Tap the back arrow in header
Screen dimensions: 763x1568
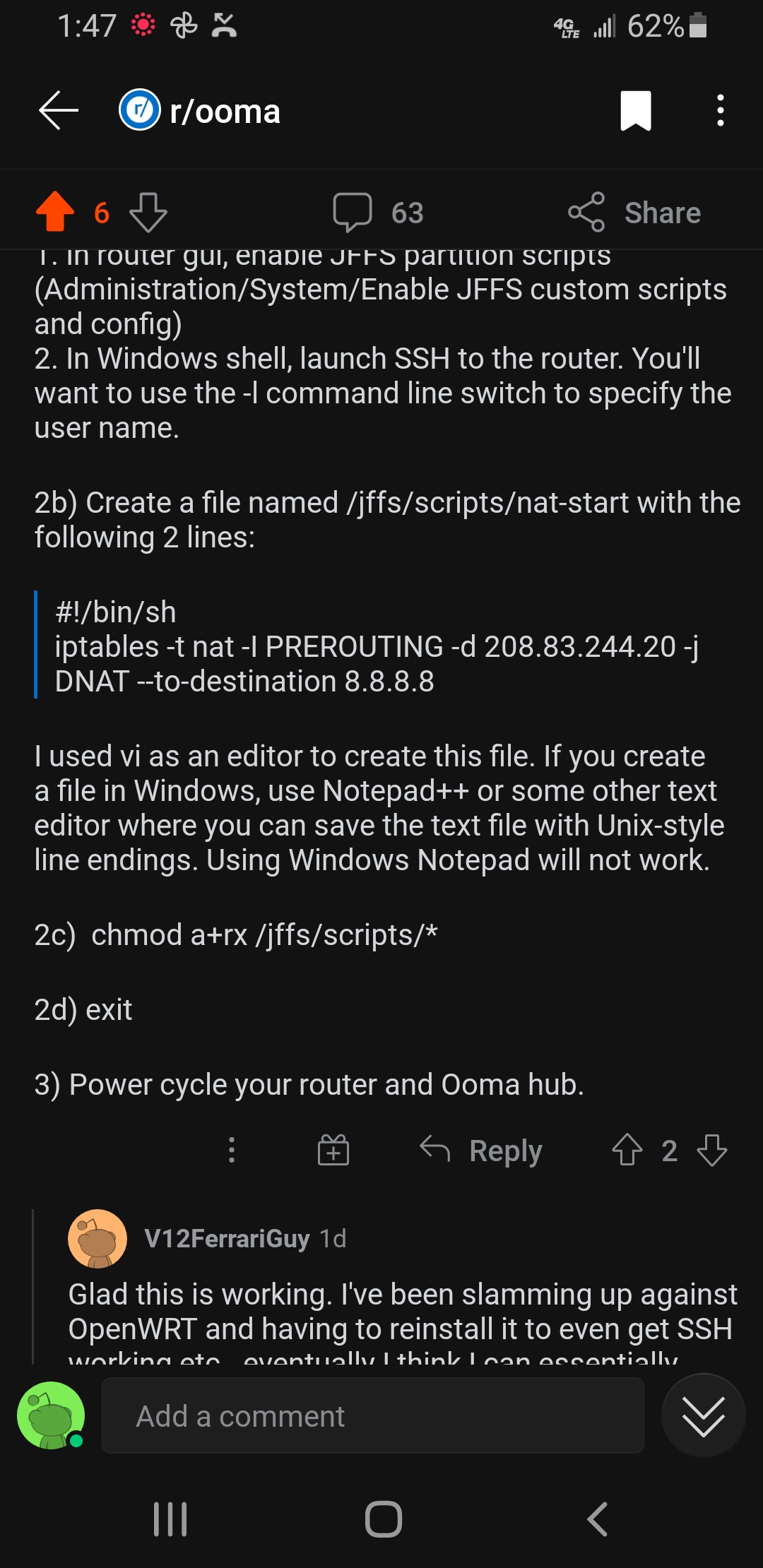[x=59, y=111]
